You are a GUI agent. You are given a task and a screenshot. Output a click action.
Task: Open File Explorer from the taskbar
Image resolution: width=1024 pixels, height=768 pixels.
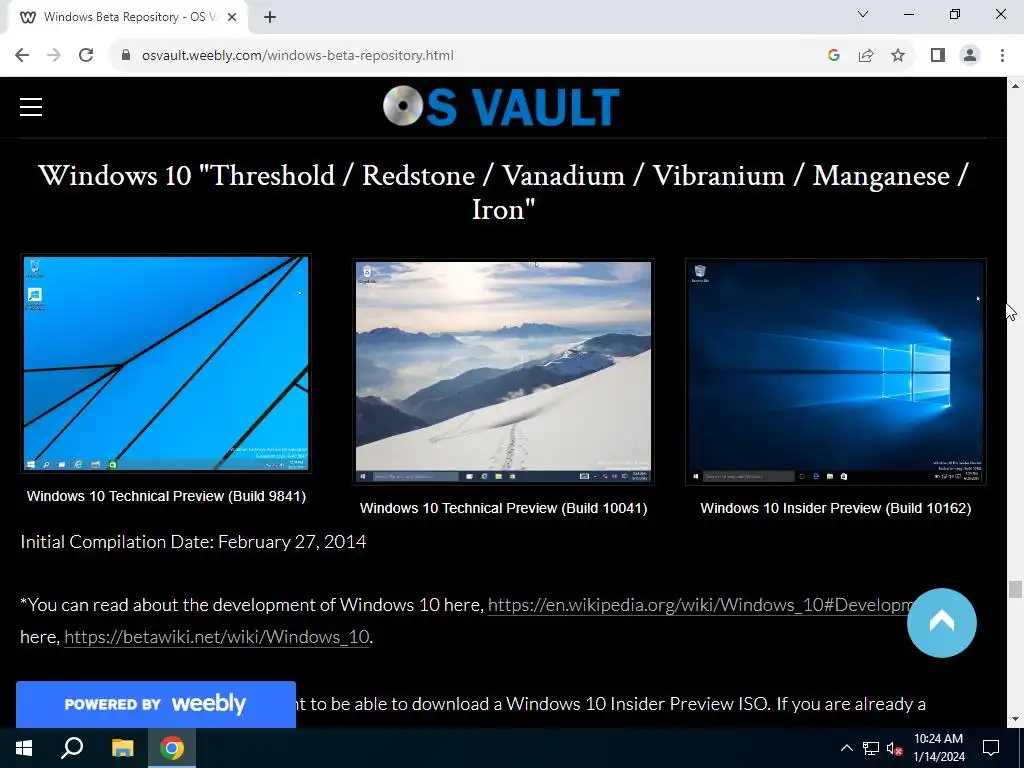tap(122, 748)
